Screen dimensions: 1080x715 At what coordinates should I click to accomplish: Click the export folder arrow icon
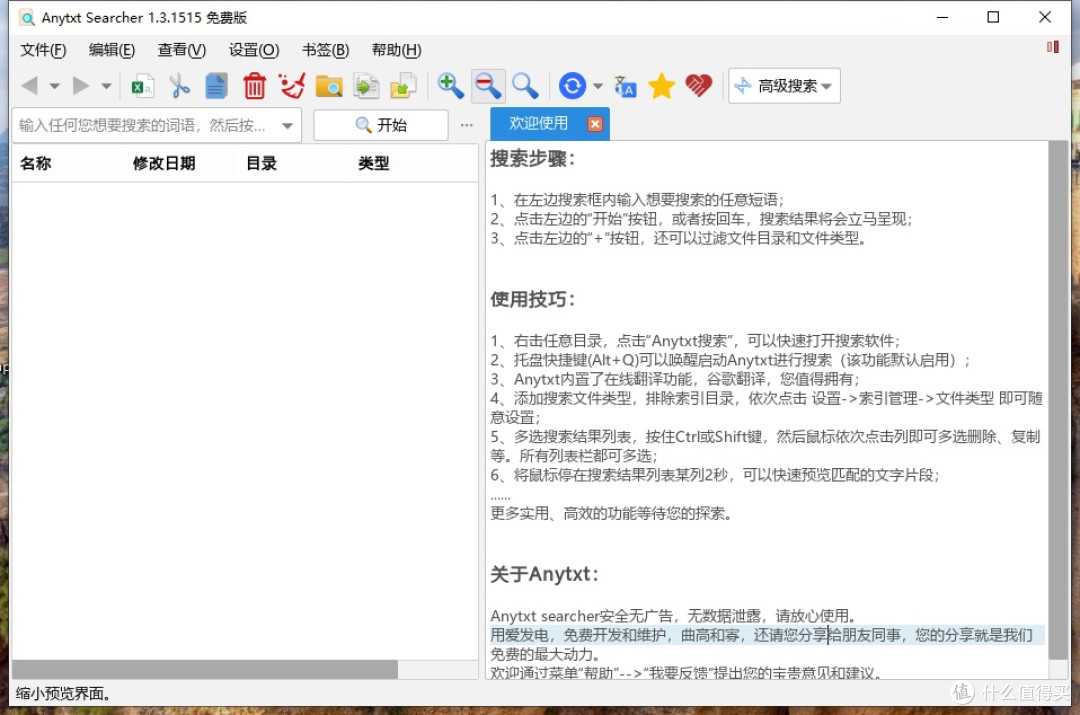point(404,86)
